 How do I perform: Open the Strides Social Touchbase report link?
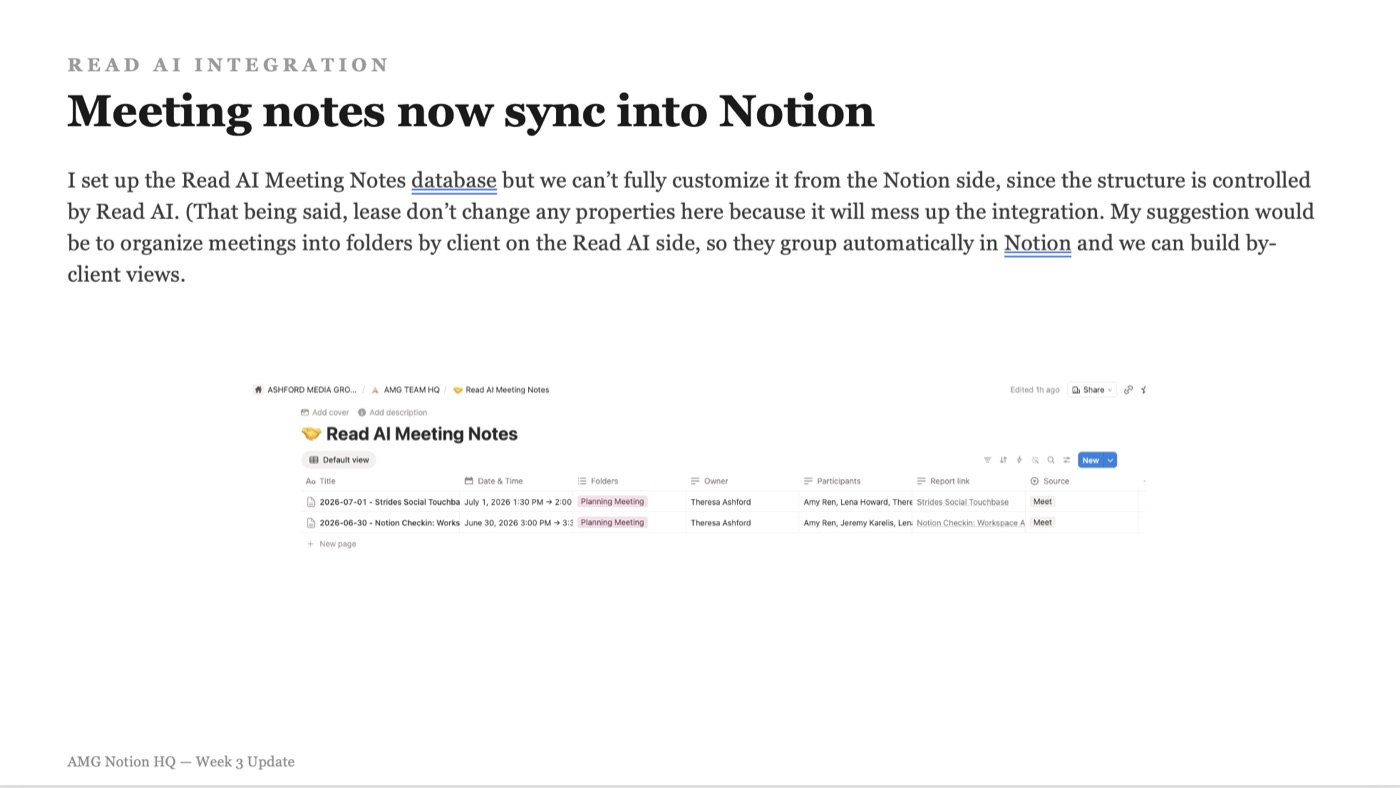(x=962, y=502)
